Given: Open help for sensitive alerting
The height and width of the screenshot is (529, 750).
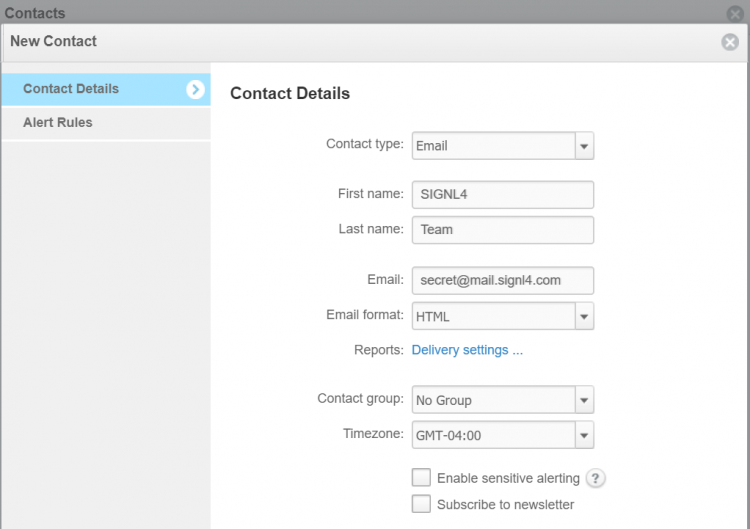Looking at the screenshot, I should (x=595, y=478).
